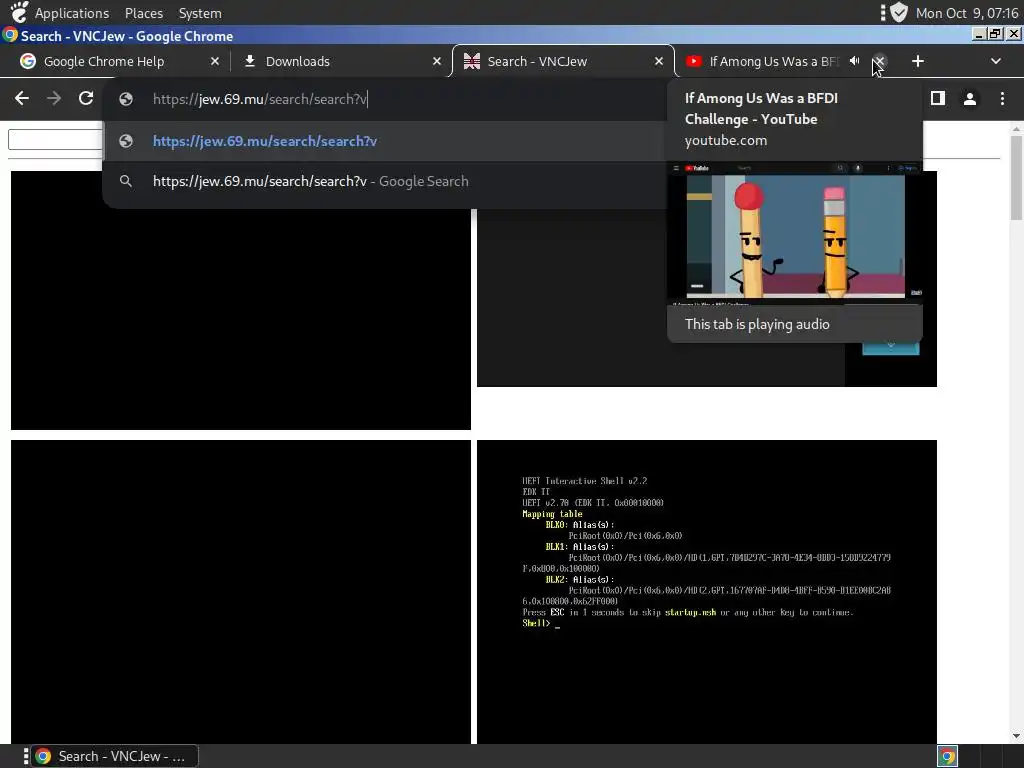The width and height of the screenshot is (1024, 768).
Task: Click the VNCJew favicon on the active tab
Action: click(472, 61)
